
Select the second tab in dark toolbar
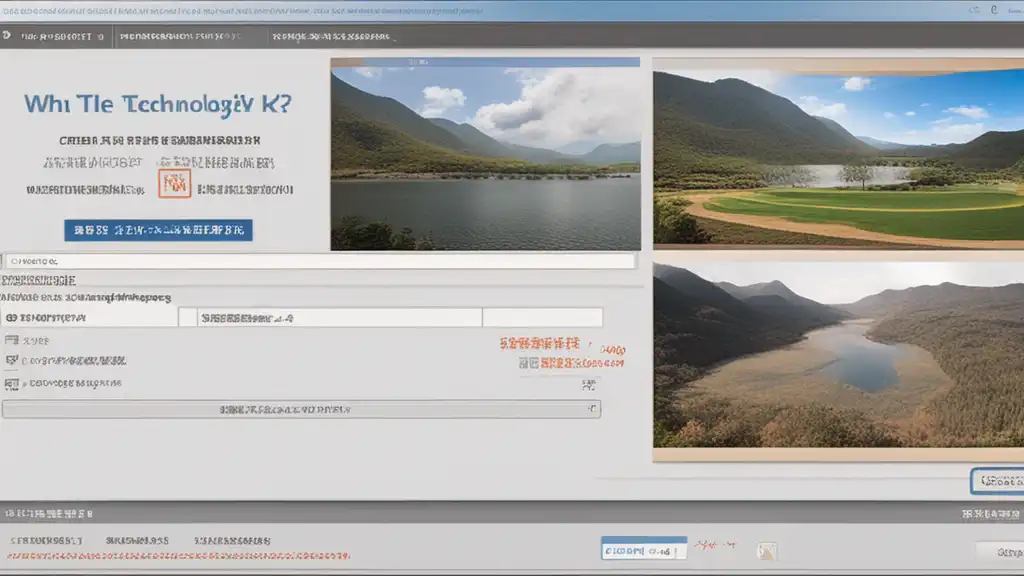(180, 37)
